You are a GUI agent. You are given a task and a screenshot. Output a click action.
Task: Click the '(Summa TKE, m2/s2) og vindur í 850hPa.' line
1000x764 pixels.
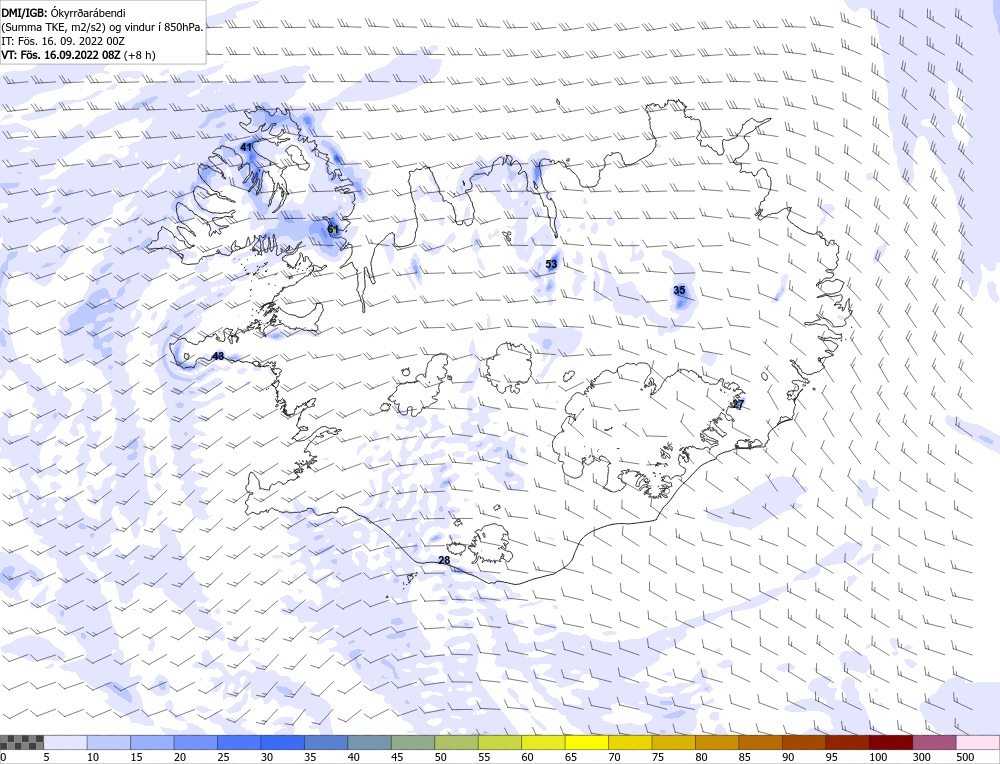[102, 27]
